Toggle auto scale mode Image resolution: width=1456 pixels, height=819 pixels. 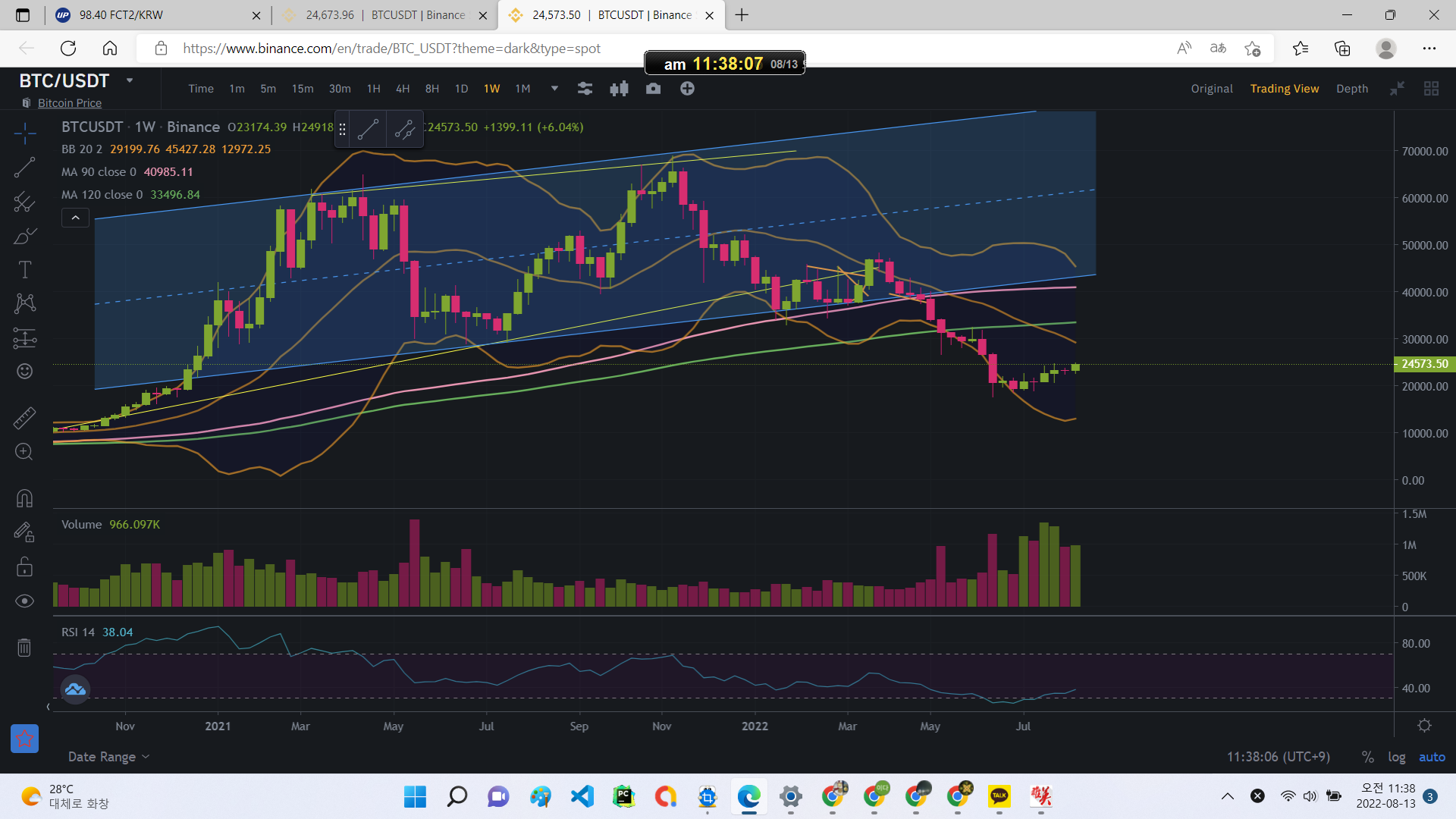pyautogui.click(x=1432, y=757)
